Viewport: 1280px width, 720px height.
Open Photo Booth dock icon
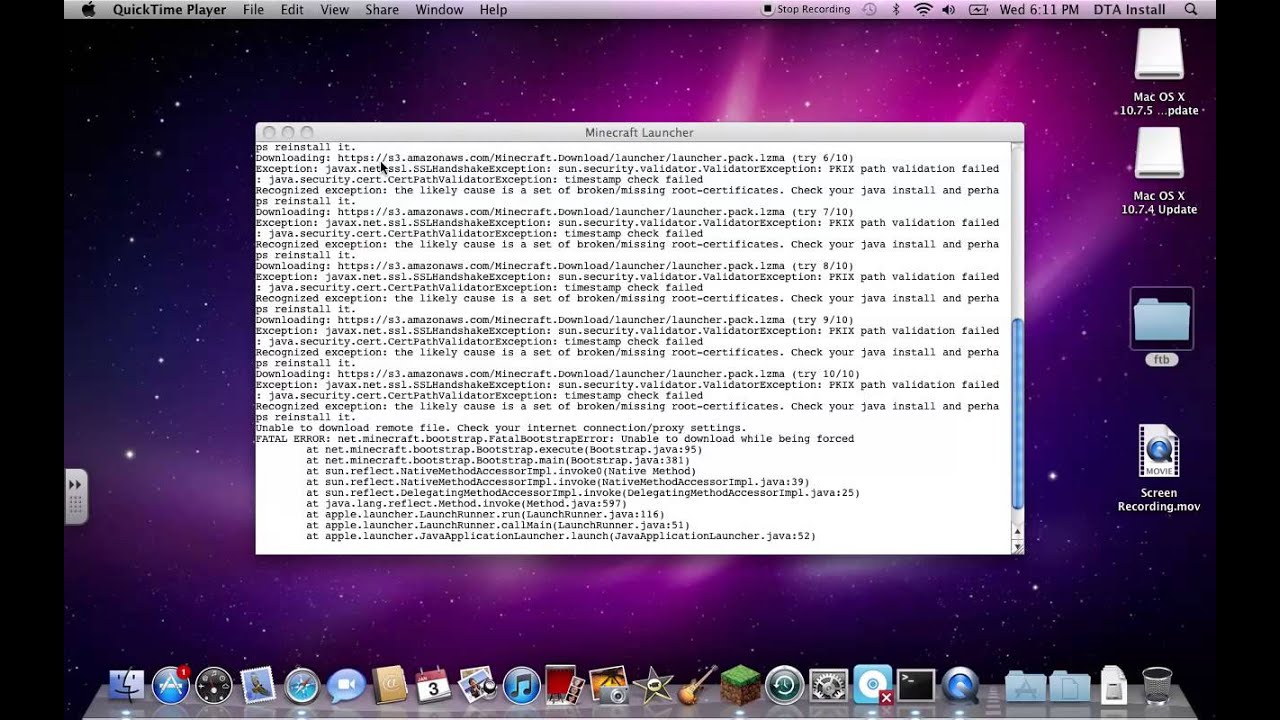point(565,685)
